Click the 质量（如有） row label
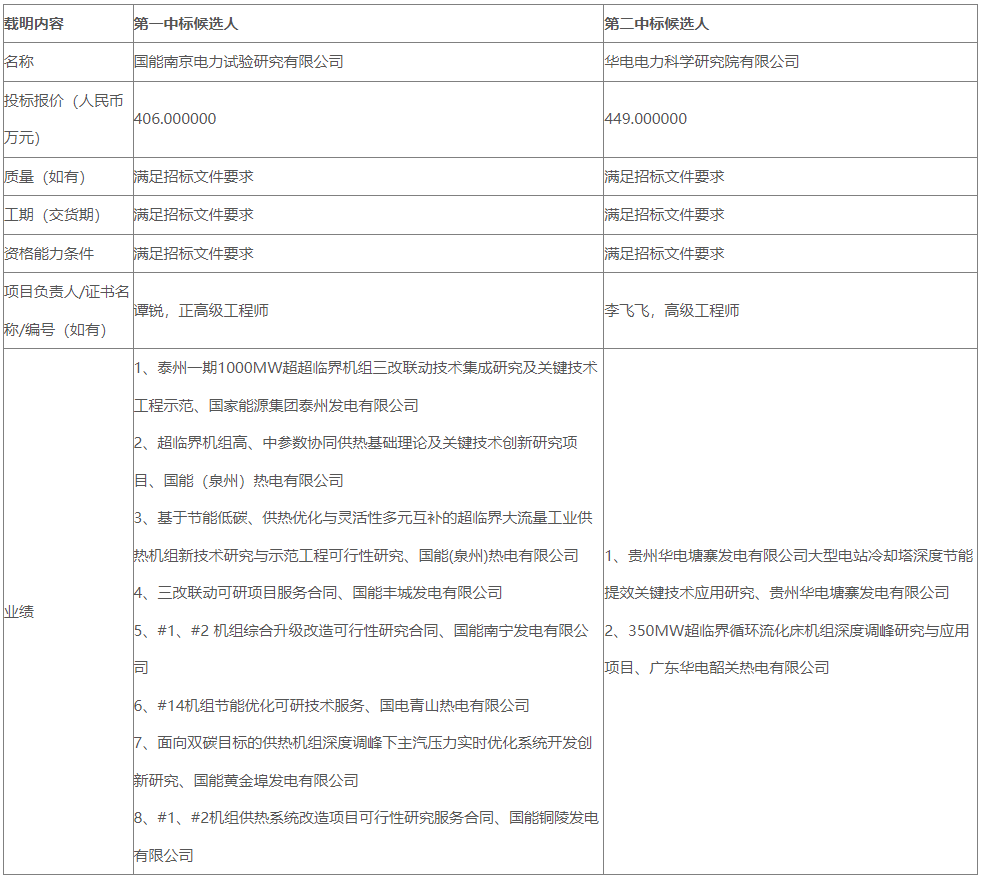This screenshot has width=982, height=878. (45, 177)
